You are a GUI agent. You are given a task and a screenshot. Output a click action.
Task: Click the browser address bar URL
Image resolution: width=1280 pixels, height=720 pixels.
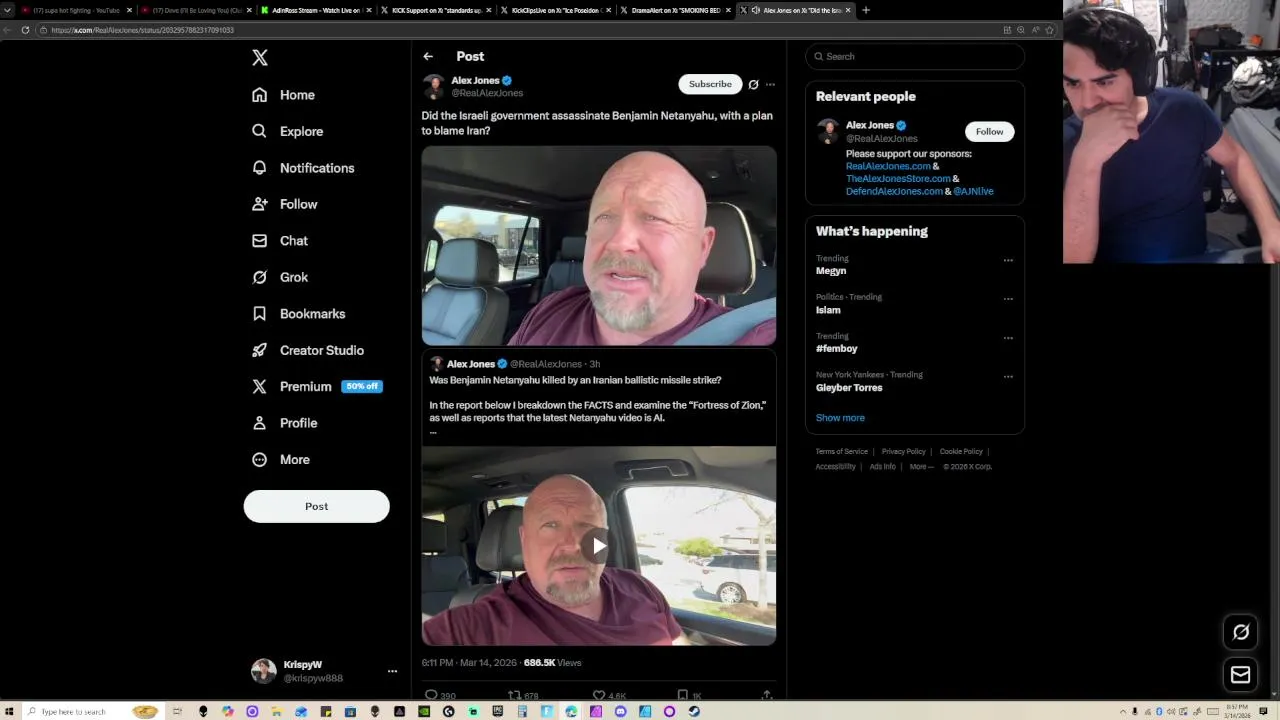142,30
